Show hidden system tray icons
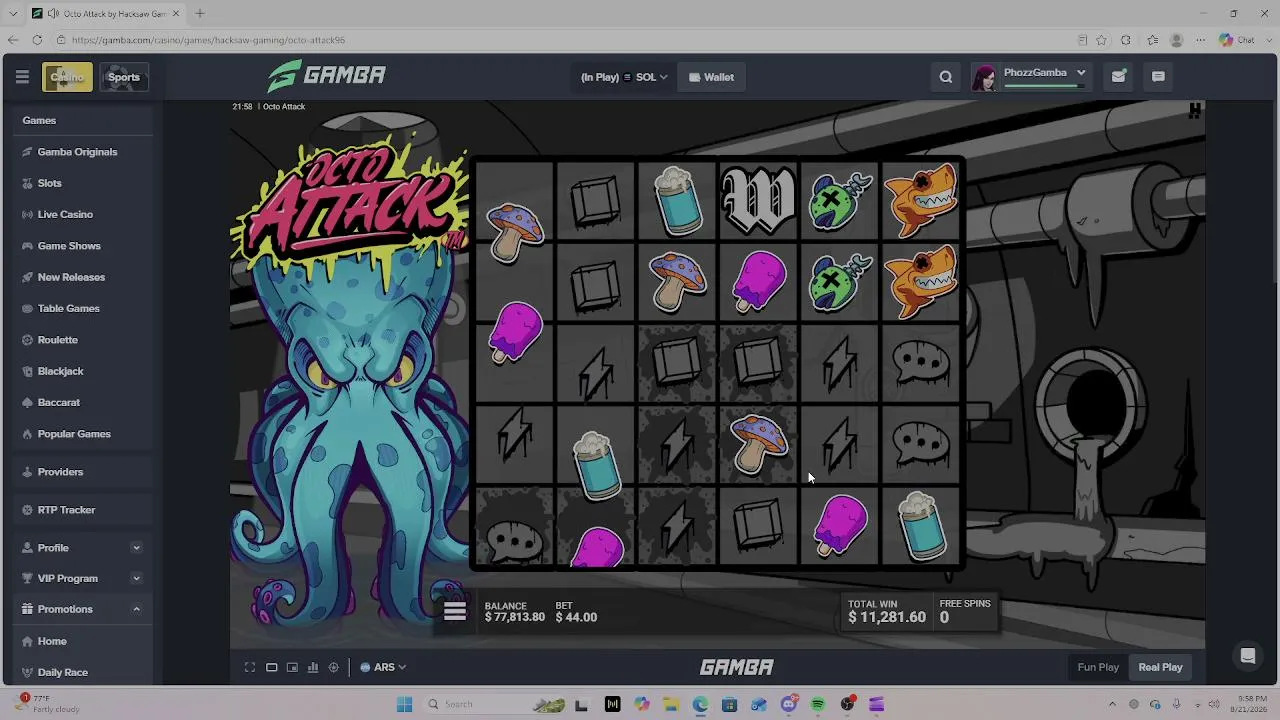 1112,705
